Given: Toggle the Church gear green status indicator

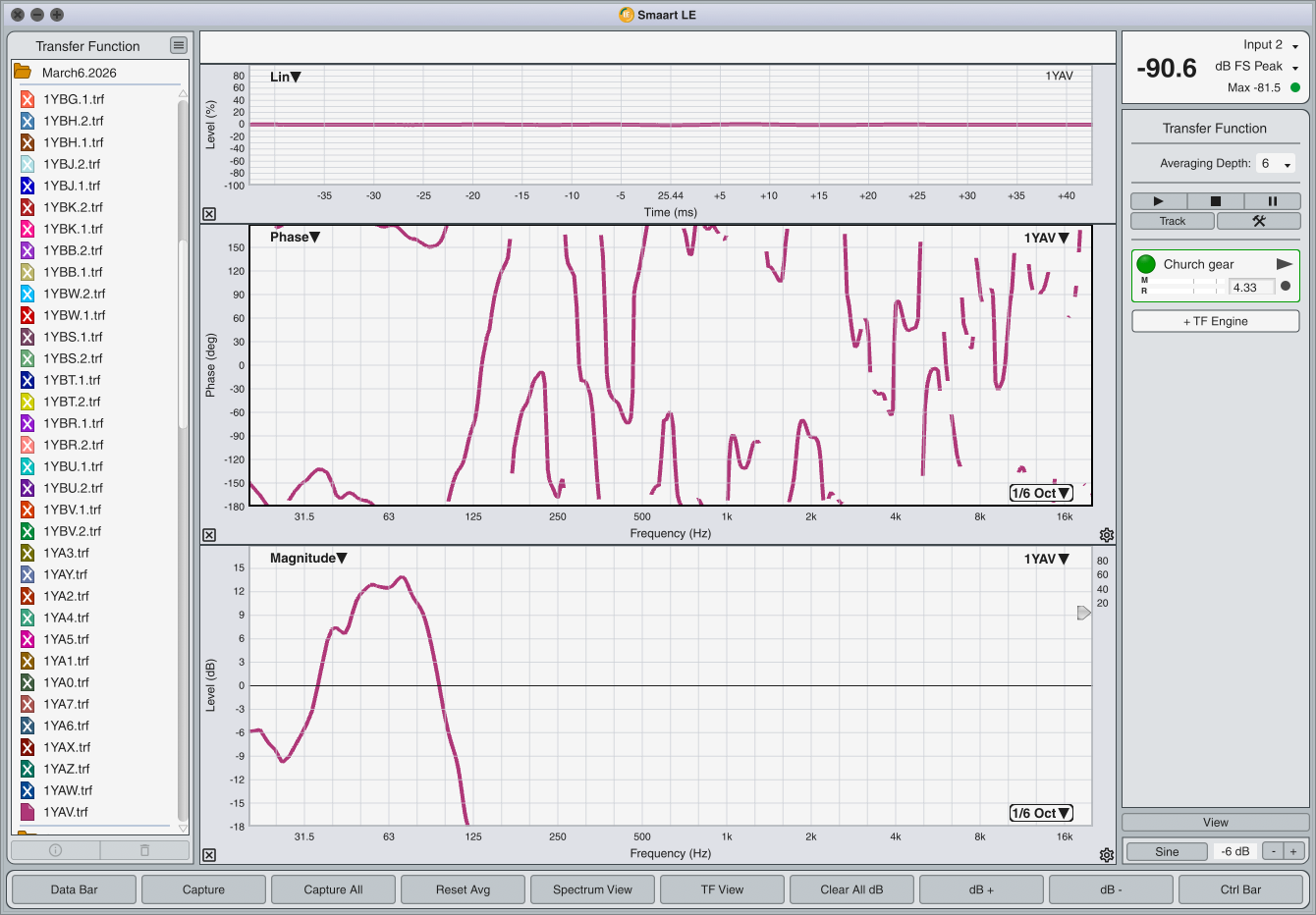Looking at the screenshot, I should [1146, 264].
